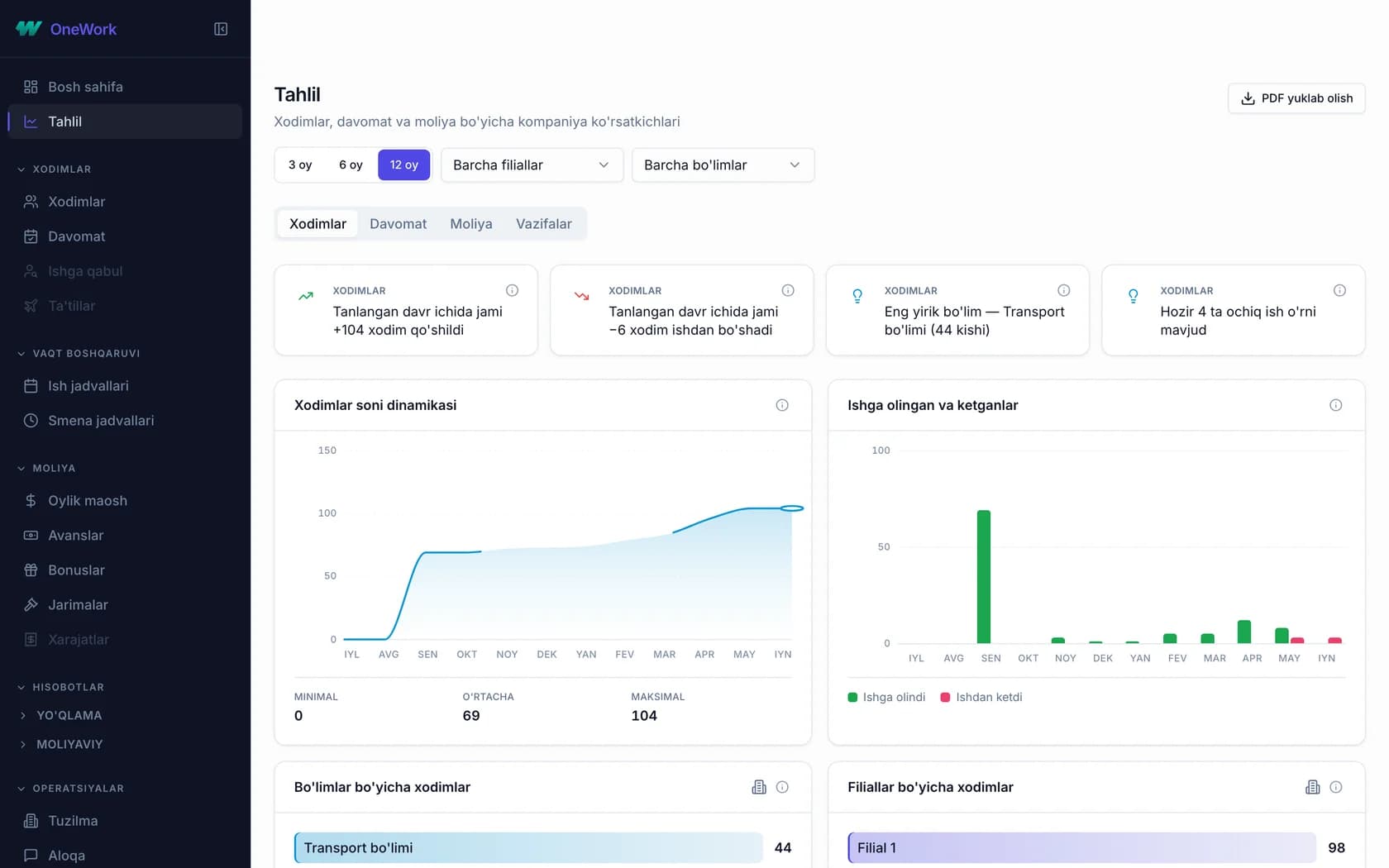This screenshot has width=1389, height=868.
Task: Toggle Ishga olindi legend series
Action: point(886,697)
